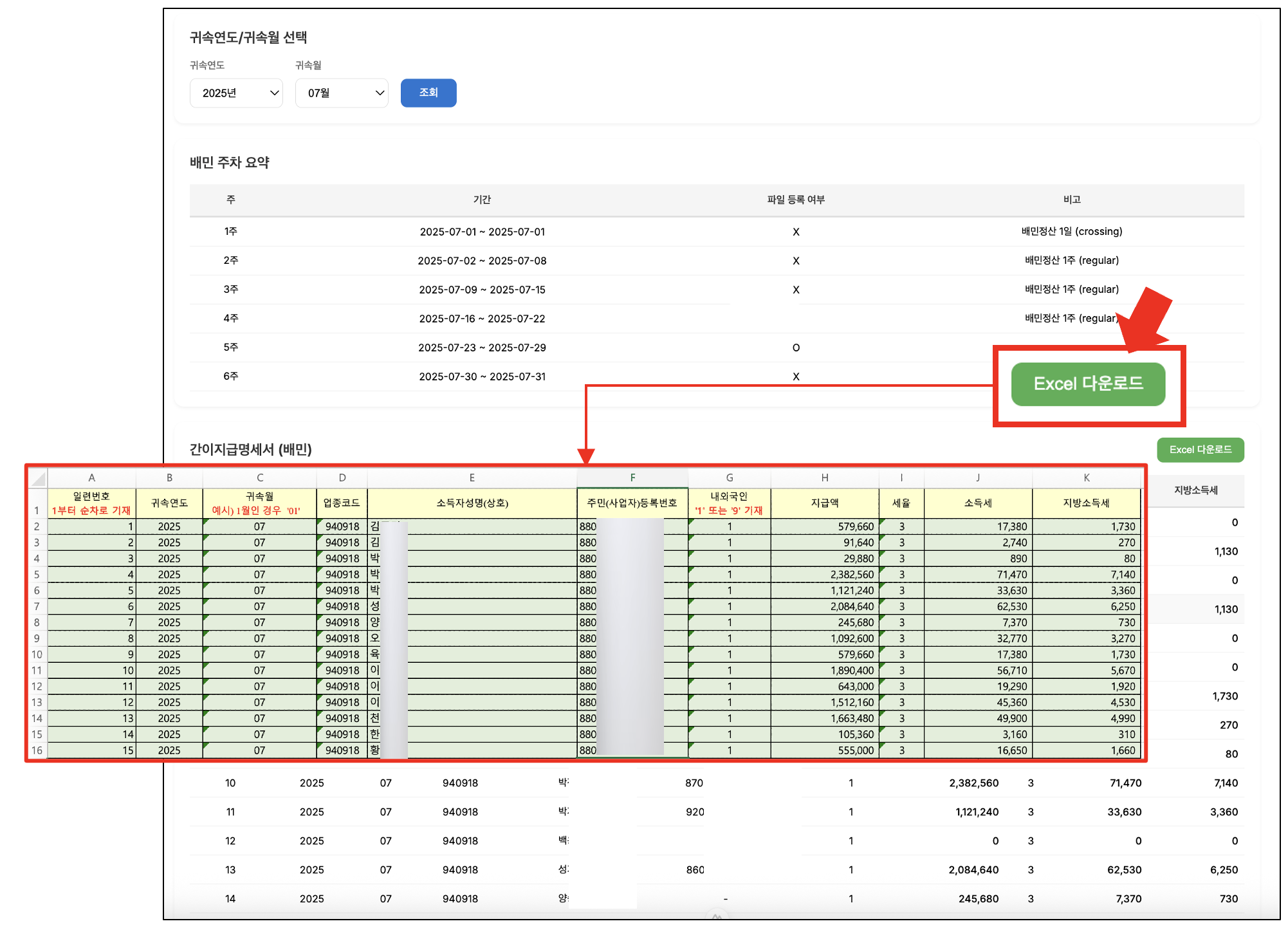Screen dimensions: 1288x928
Task: Select column A header in spreadsheet
Action: (91, 478)
